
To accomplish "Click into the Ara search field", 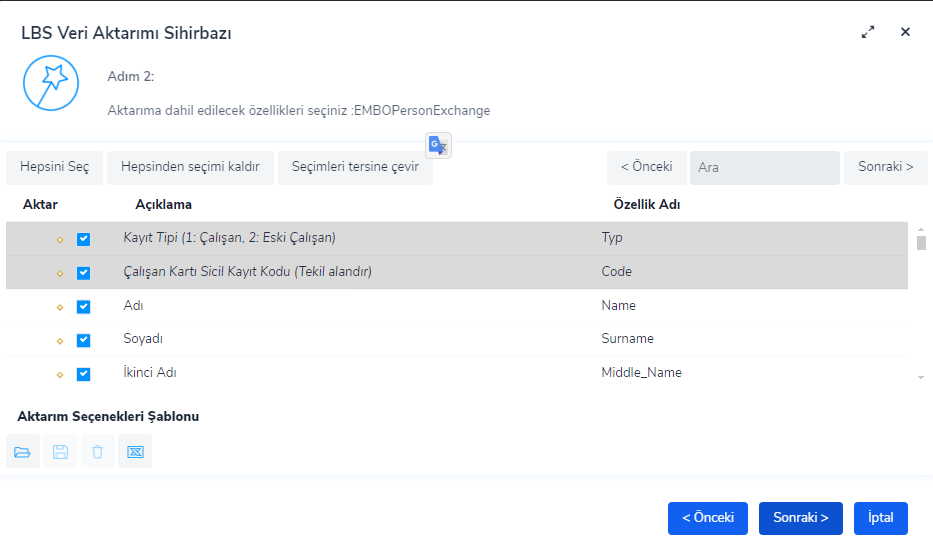I will (764, 167).
